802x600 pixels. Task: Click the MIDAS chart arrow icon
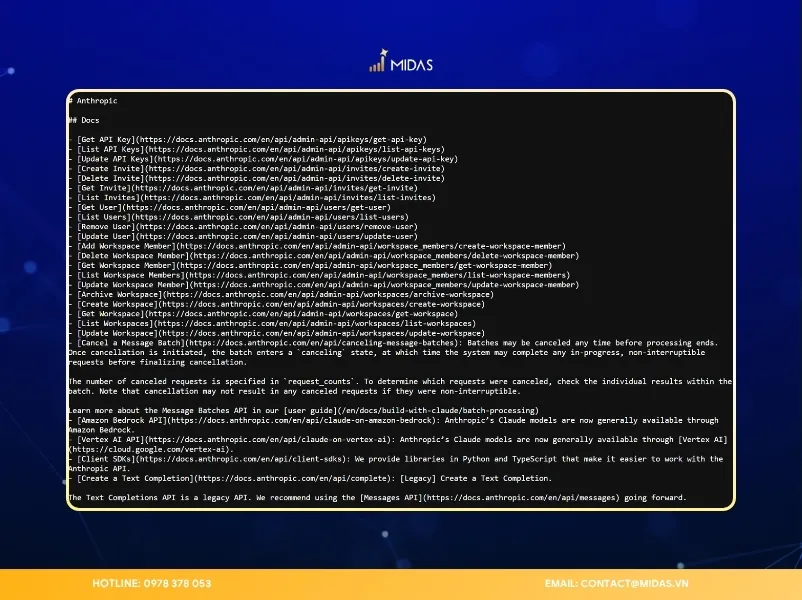pos(379,62)
